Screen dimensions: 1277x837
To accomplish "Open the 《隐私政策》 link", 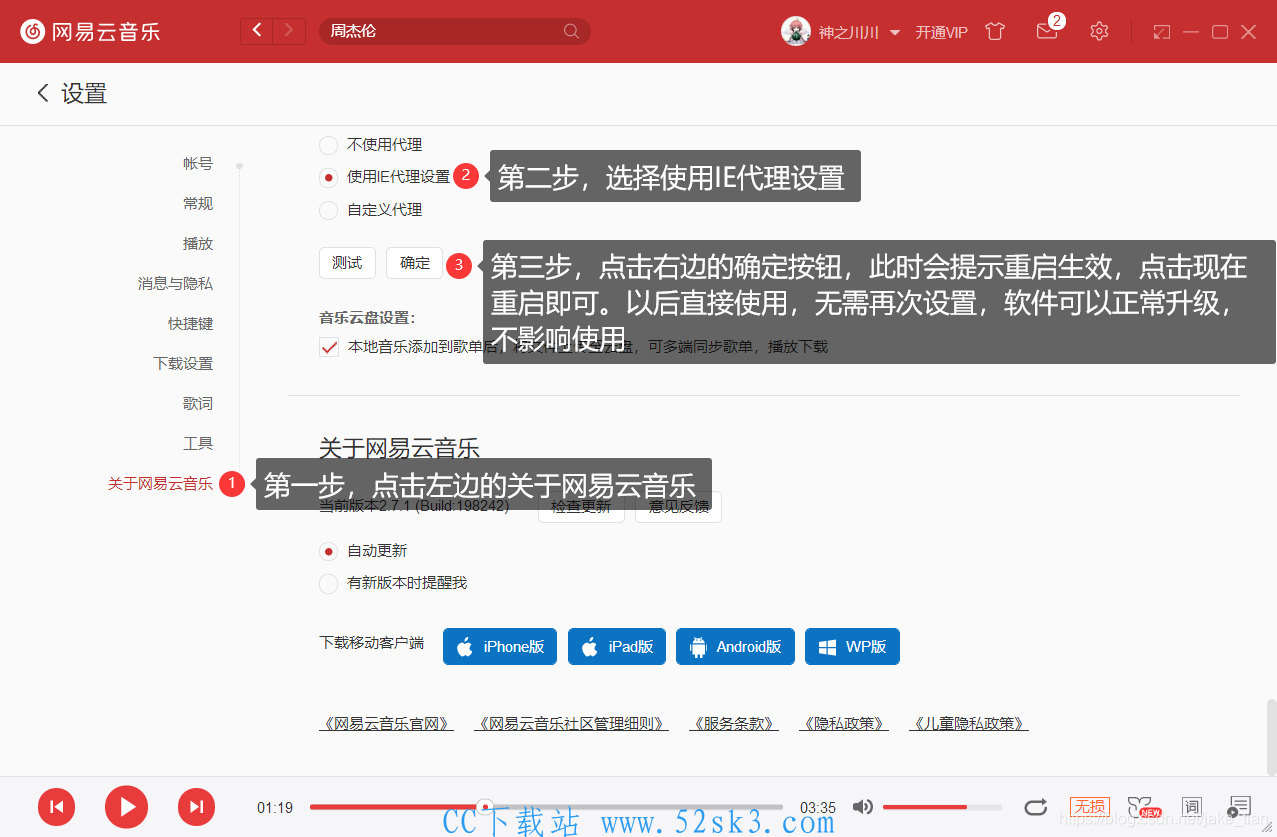I will [x=844, y=724].
